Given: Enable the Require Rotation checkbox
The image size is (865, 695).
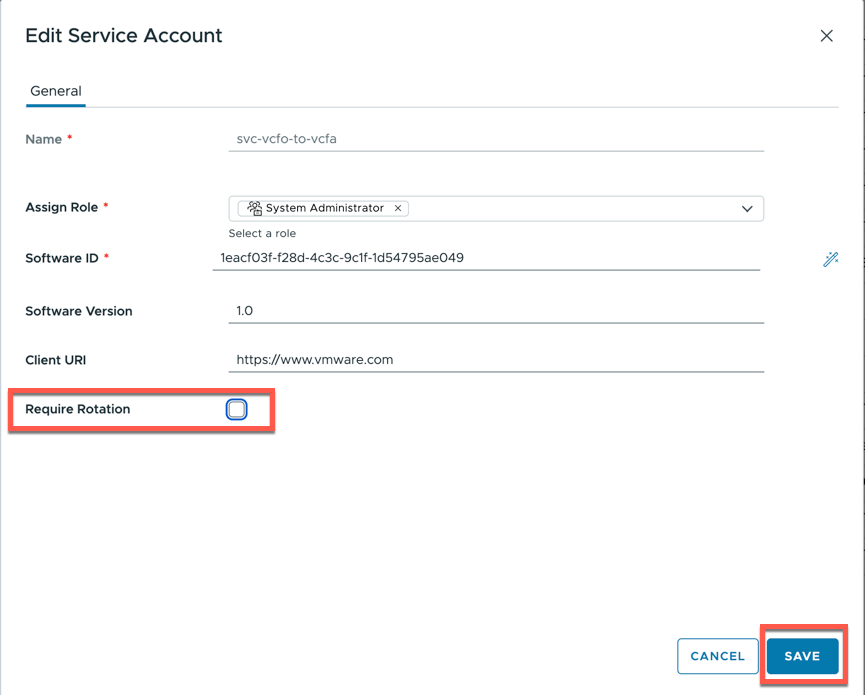Looking at the screenshot, I should click(x=237, y=410).
